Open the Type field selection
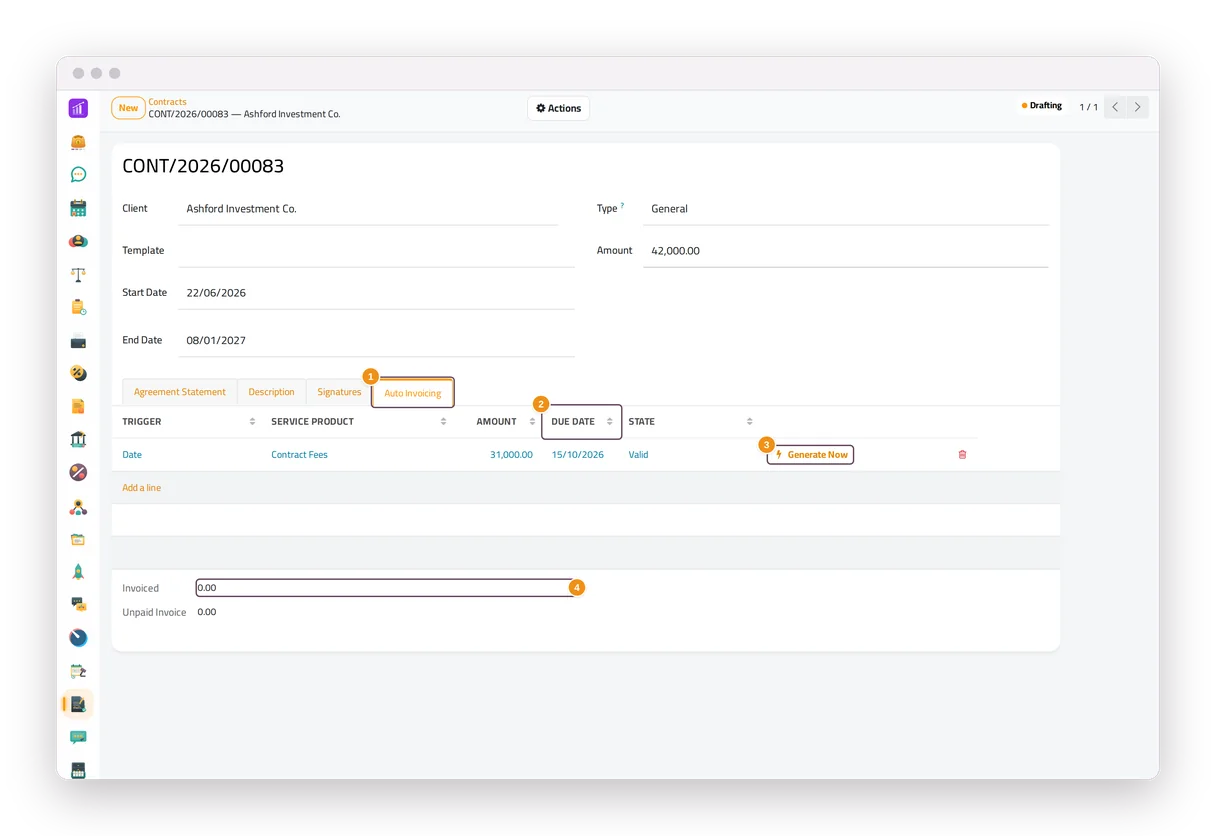The width and height of the screenshot is (1216, 836). 845,209
